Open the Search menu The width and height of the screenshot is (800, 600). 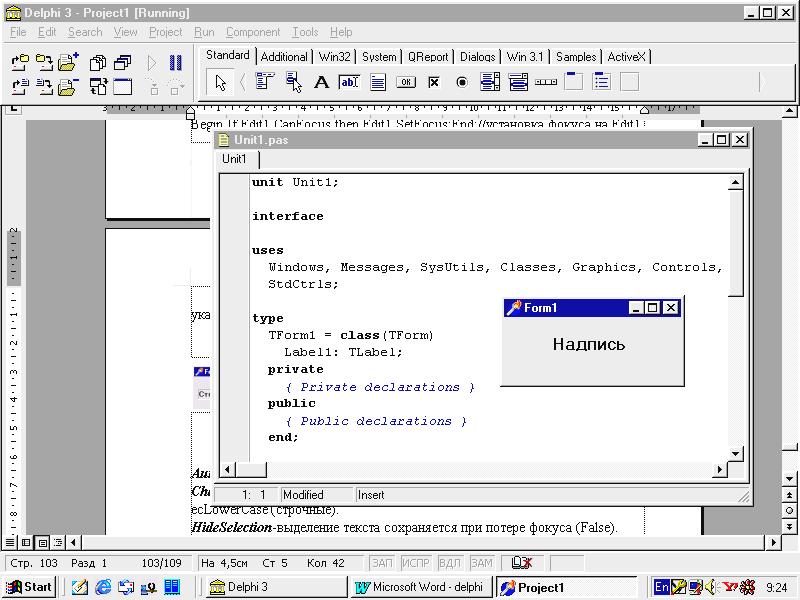coord(85,32)
